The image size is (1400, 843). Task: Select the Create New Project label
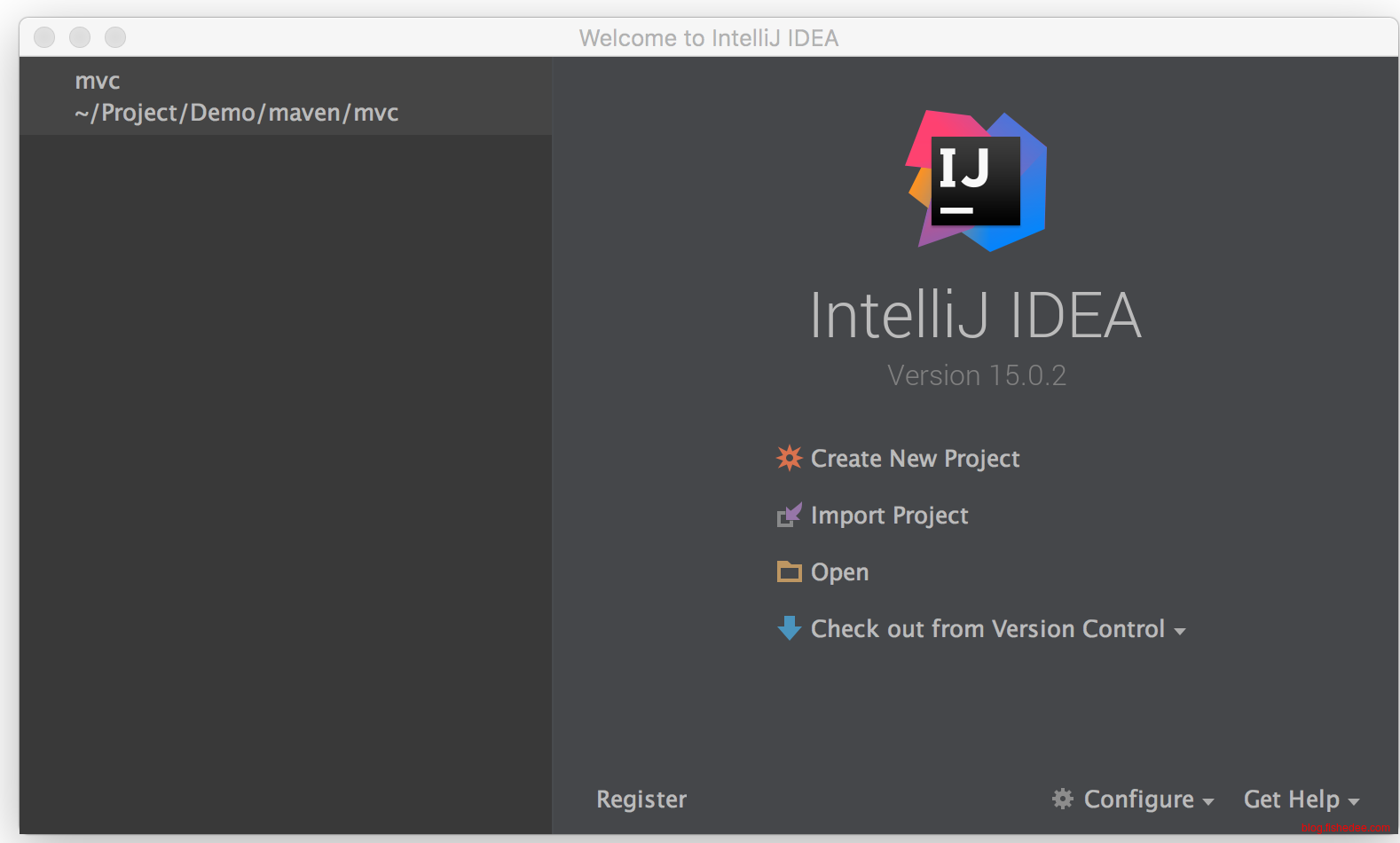pyautogui.click(x=915, y=459)
